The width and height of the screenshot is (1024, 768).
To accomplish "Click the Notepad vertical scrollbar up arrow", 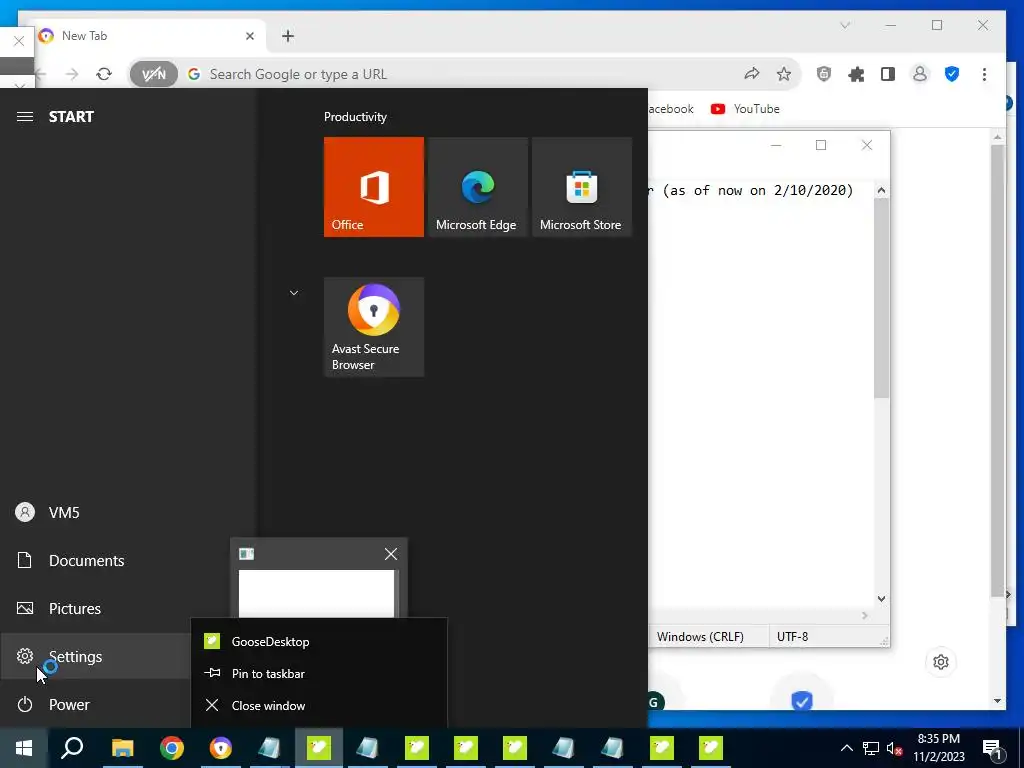I will pos(882,190).
